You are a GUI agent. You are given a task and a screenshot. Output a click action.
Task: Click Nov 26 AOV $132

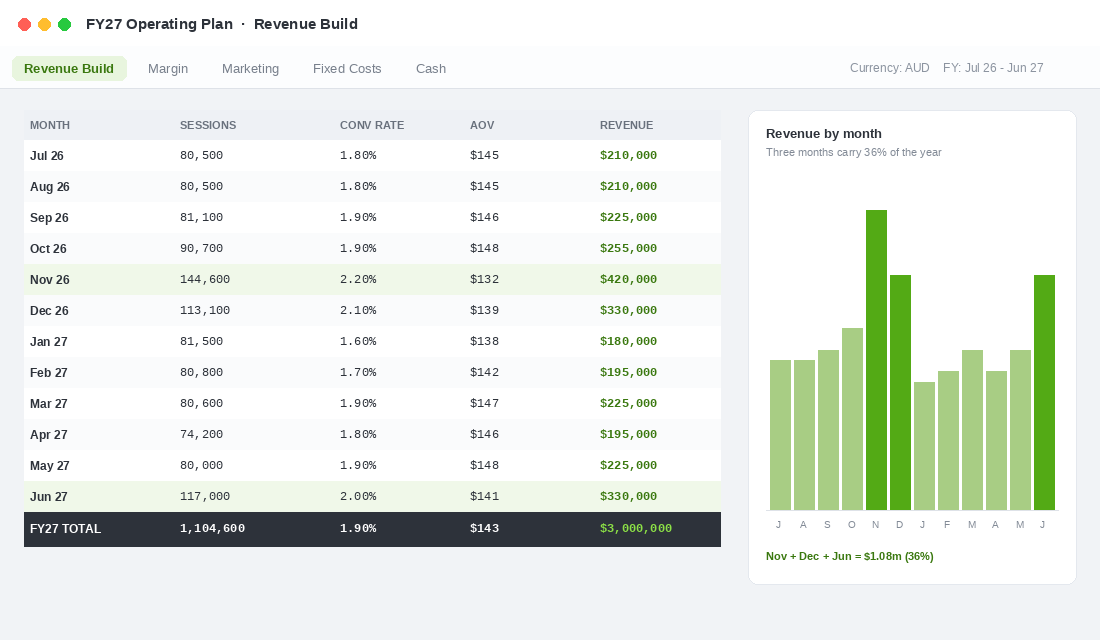click(x=484, y=279)
